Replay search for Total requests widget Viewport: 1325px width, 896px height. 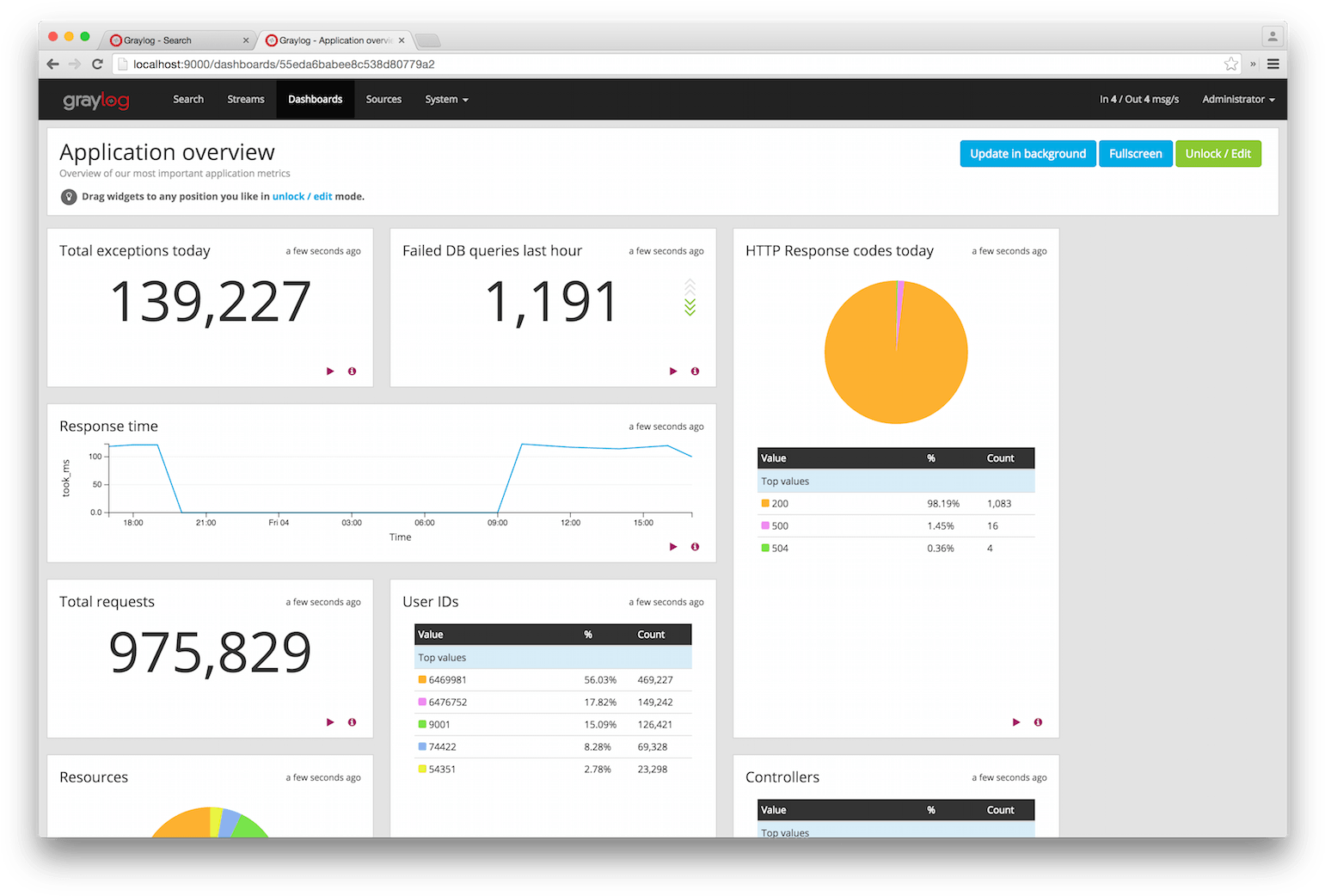[330, 722]
